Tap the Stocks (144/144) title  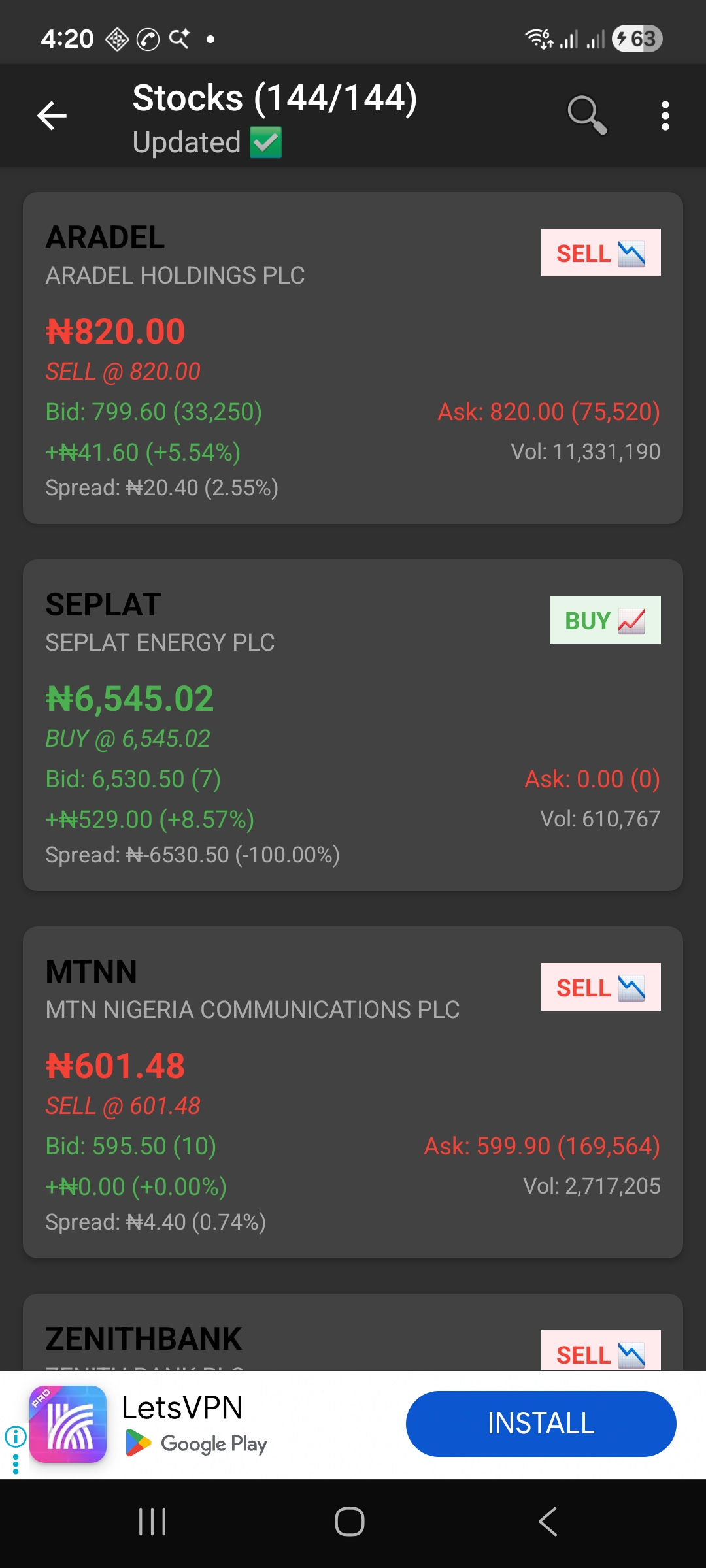click(x=275, y=99)
